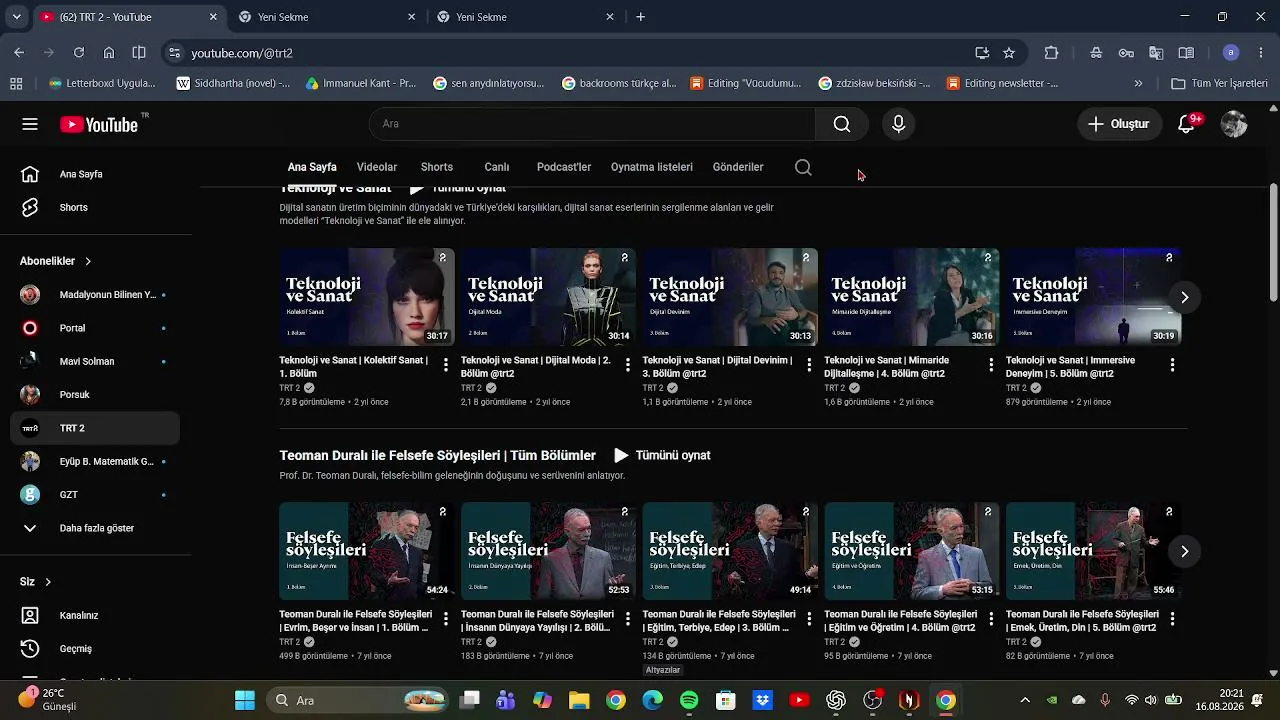The height and width of the screenshot is (720, 1280).
Task: Show hidden system tray icons
Action: point(1024,700)
